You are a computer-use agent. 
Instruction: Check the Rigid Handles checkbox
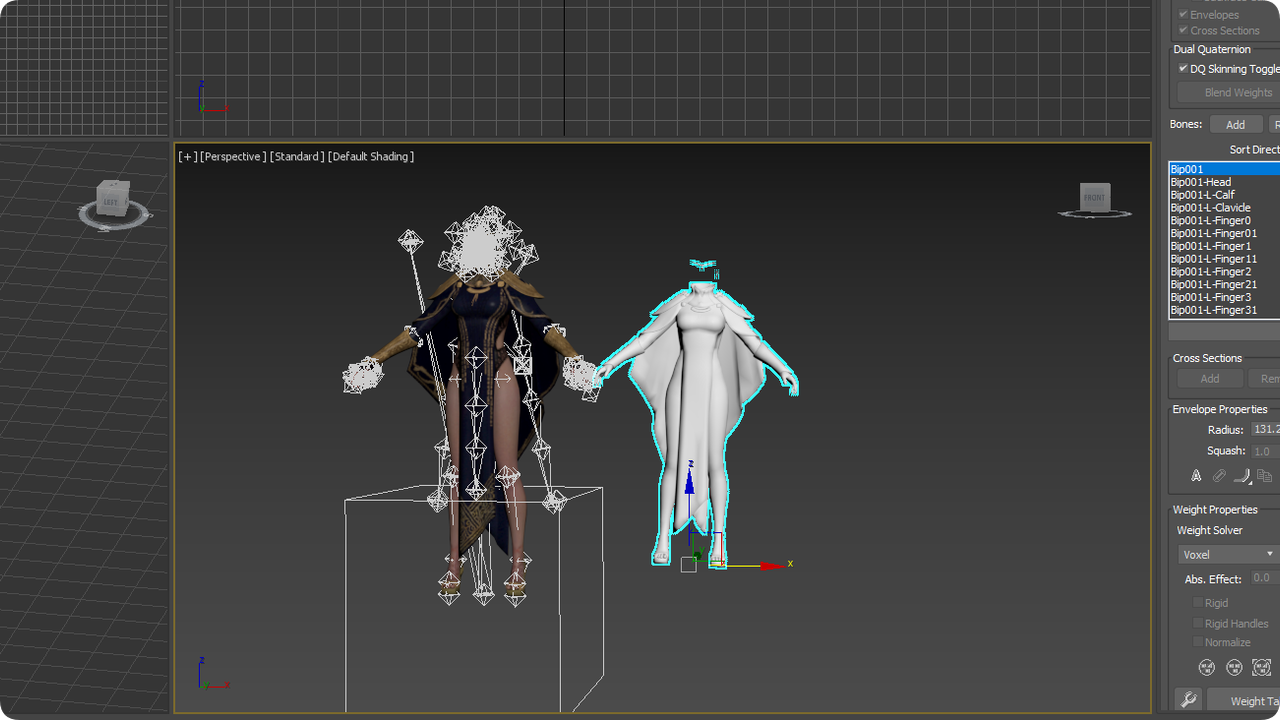1198,624
